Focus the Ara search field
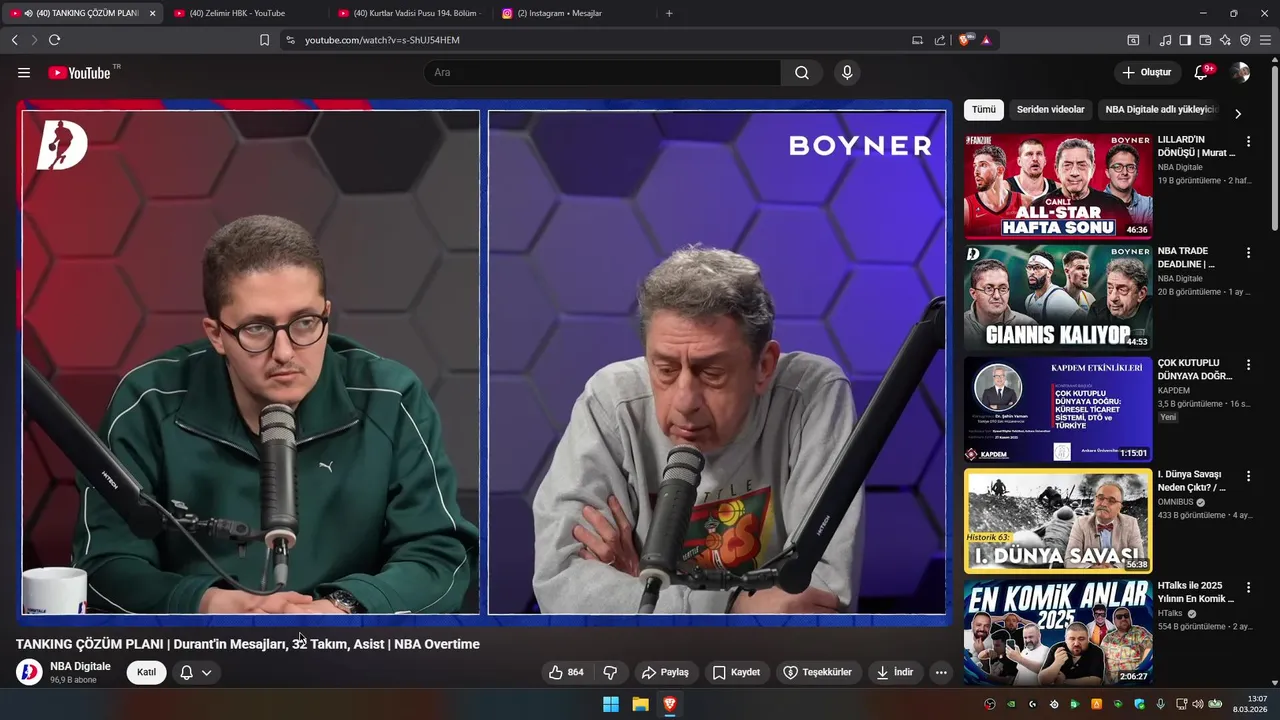1280x720 pixels. pos(603,72)
